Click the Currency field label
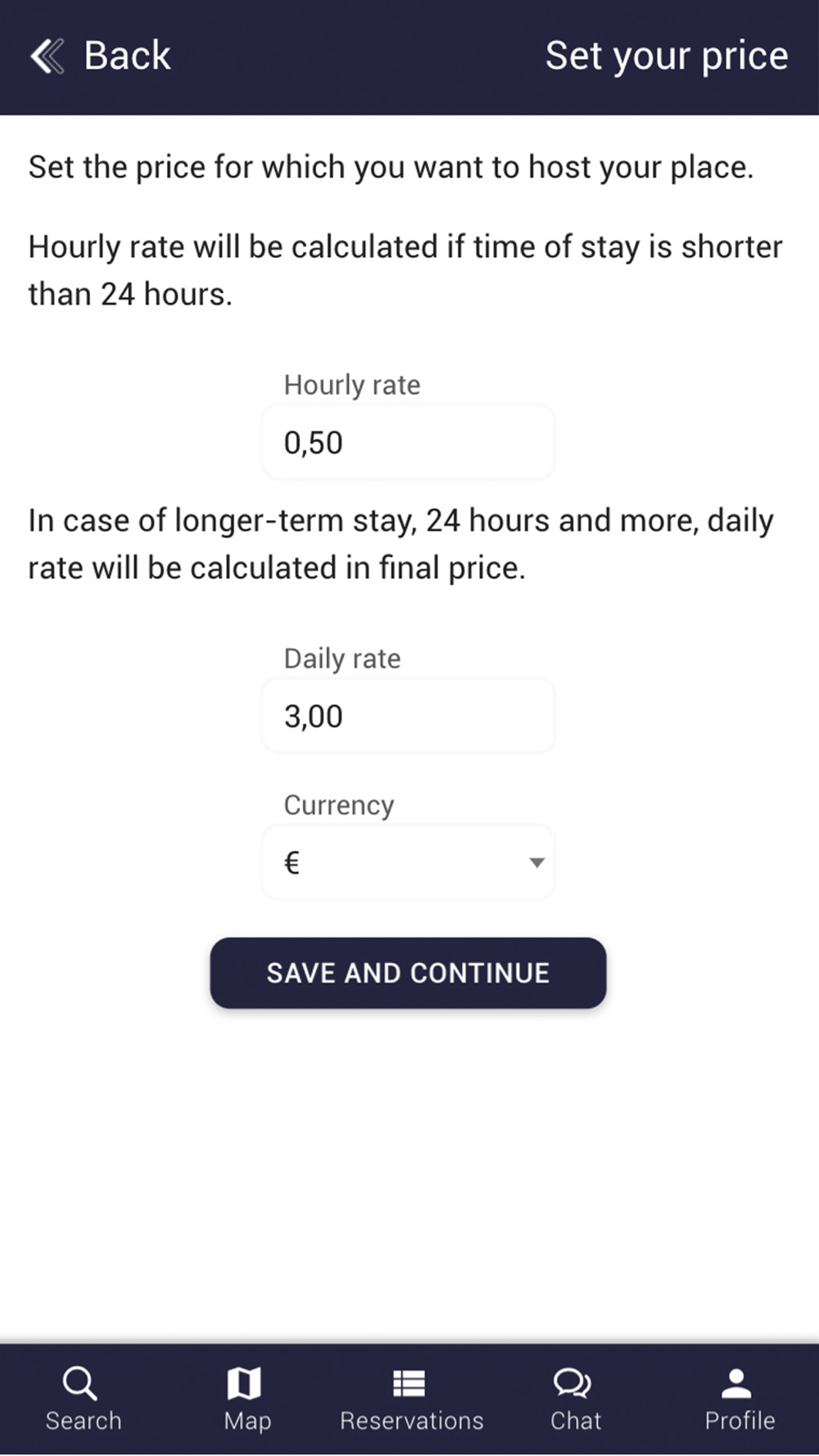Screen dimensions: 819x1456 pyautogui.click(x=339, y=806)
